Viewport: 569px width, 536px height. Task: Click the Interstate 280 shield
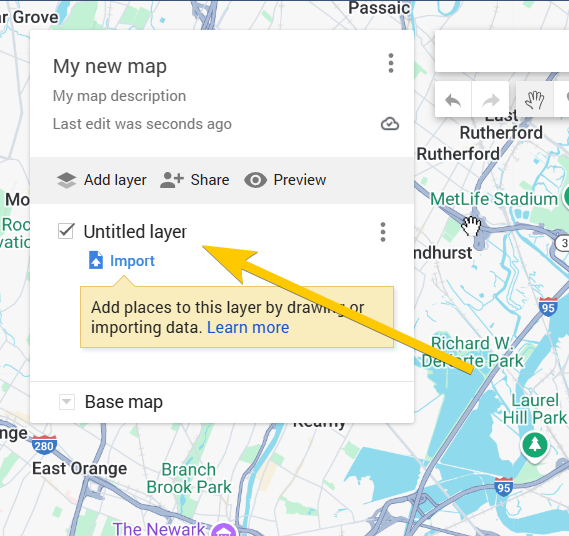44,445
